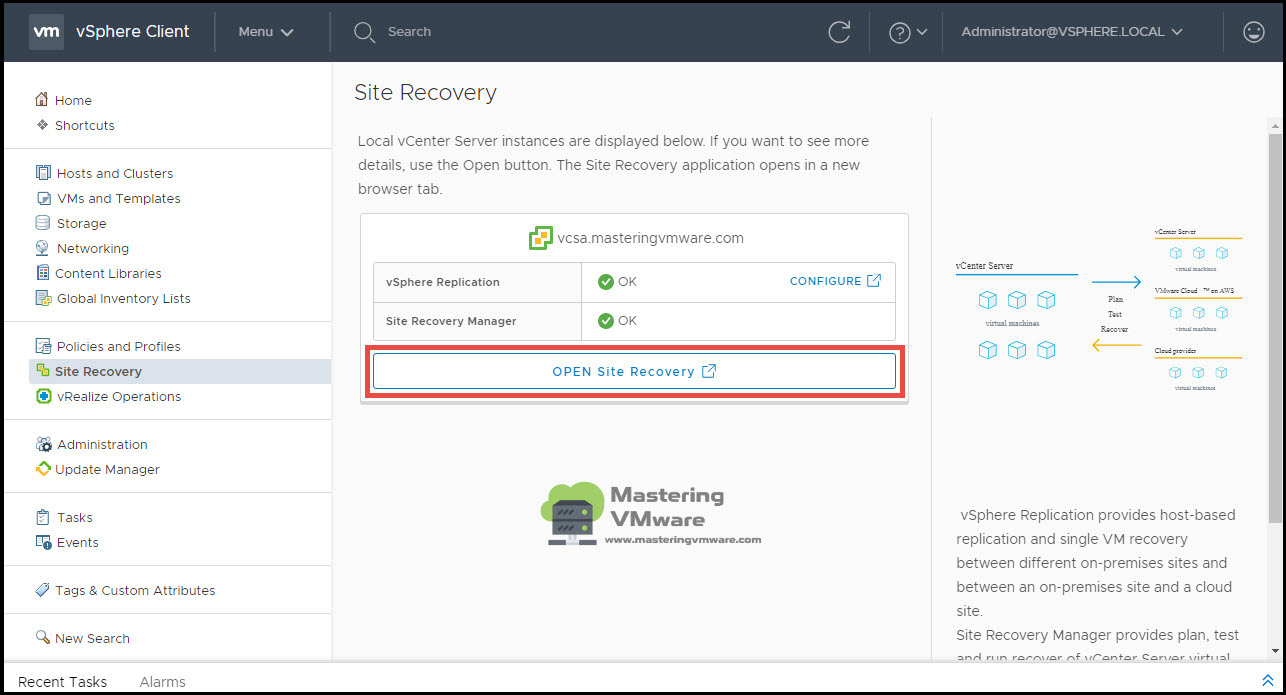Open Storage view

[x=81, y=223]
